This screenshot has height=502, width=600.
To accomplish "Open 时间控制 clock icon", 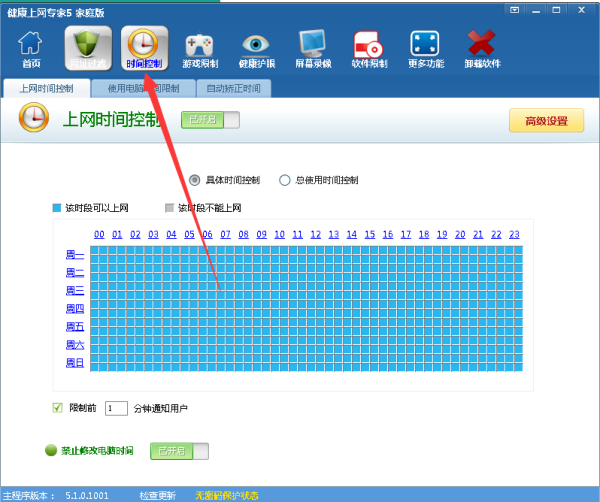I will (144, 48).
